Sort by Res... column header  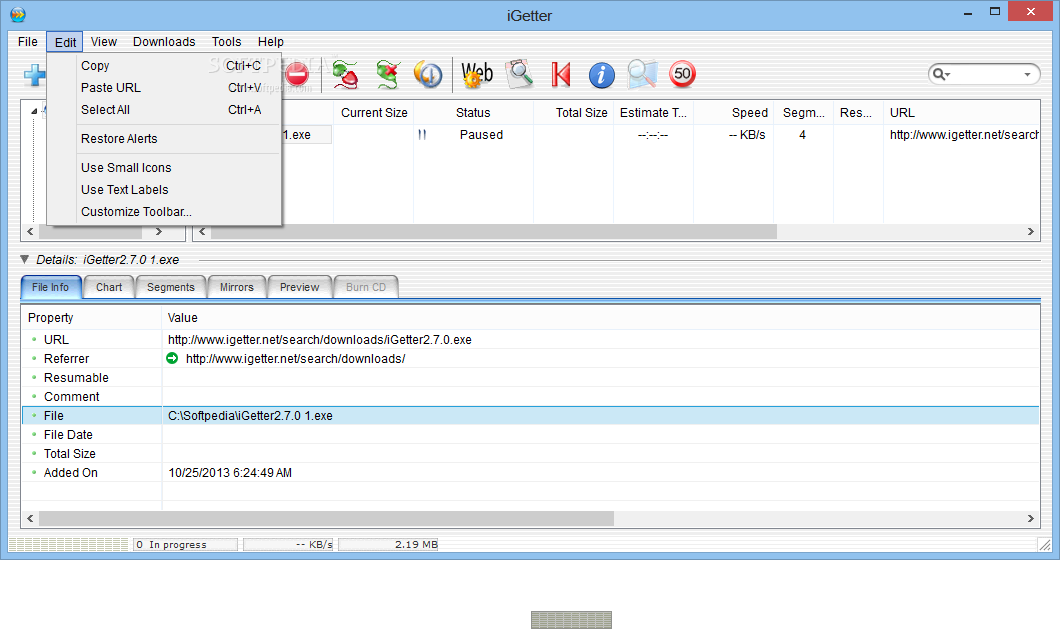(x=859, y=113)
